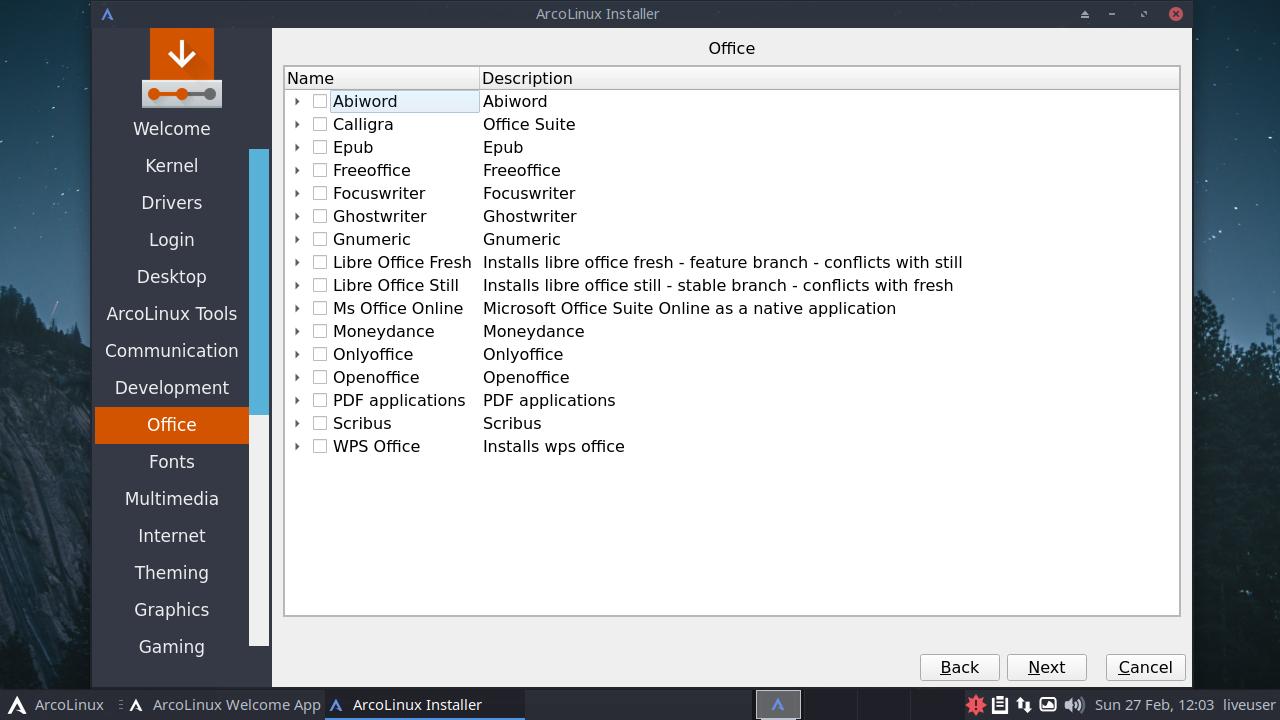
Task: Check the Moneydance checkbox
Action: pos(320,331)
